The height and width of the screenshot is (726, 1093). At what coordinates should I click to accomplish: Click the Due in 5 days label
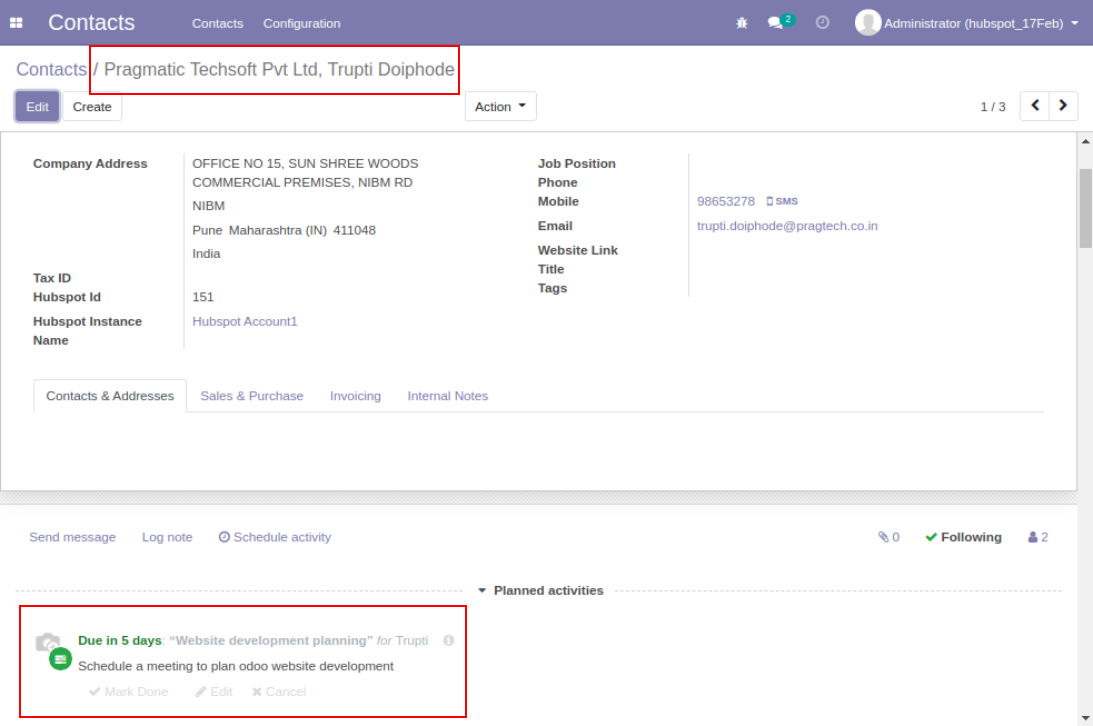[x=120, y=640]
